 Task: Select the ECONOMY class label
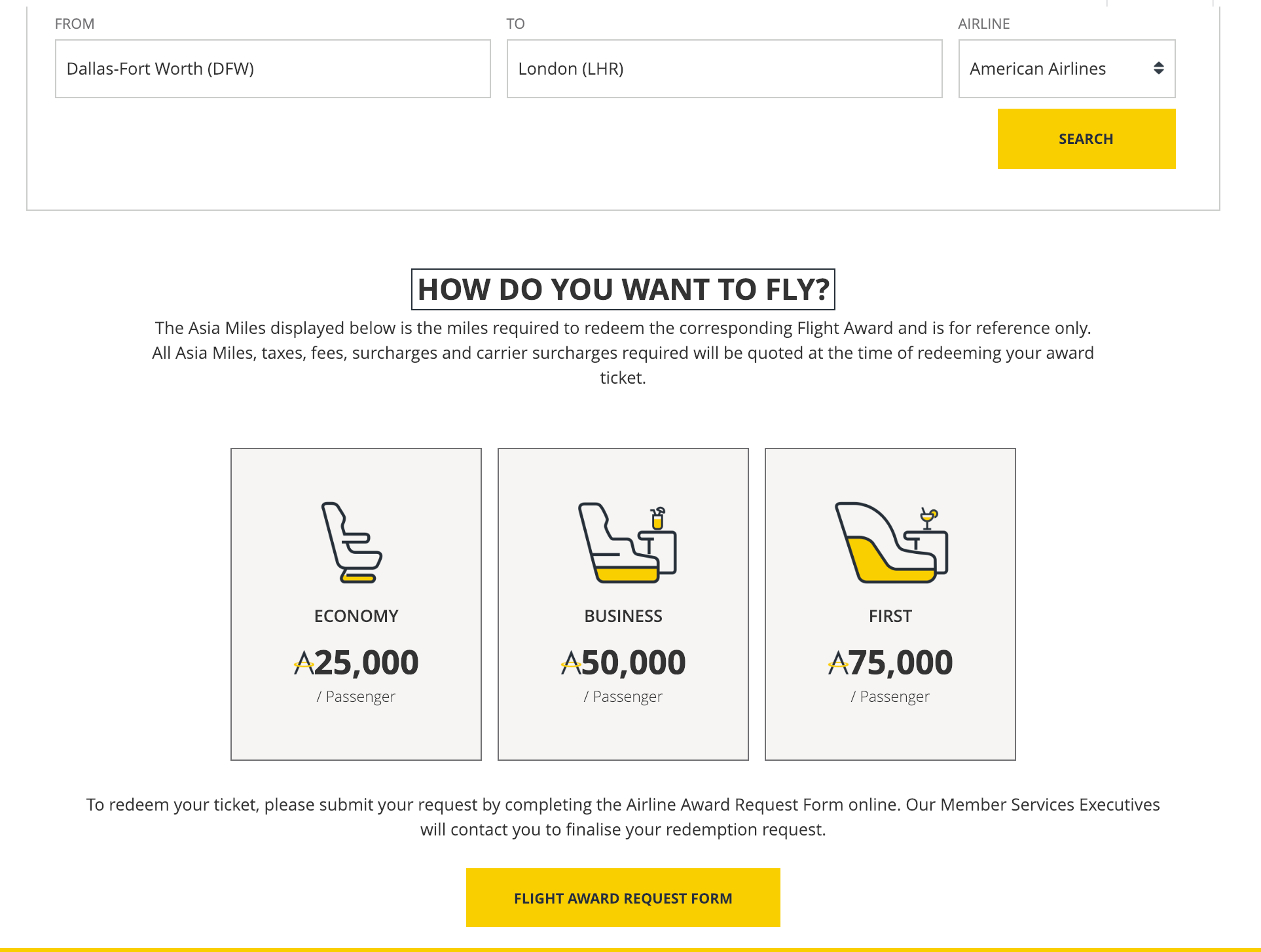coord(356,616)
